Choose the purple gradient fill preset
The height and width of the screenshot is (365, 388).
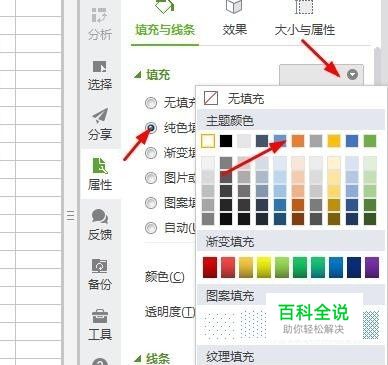click(372, 267)
